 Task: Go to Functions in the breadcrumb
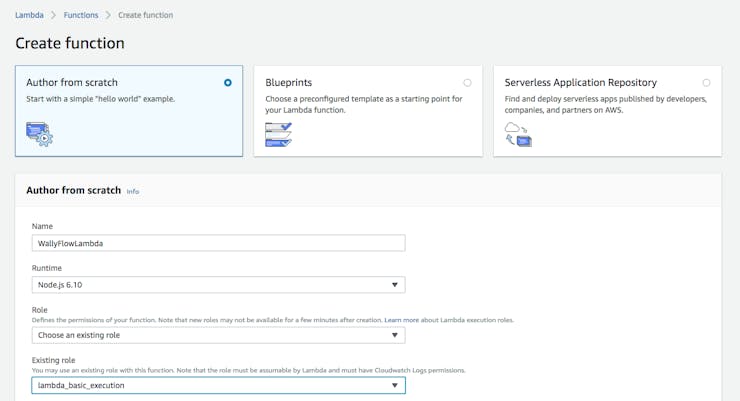coord(81,15)
